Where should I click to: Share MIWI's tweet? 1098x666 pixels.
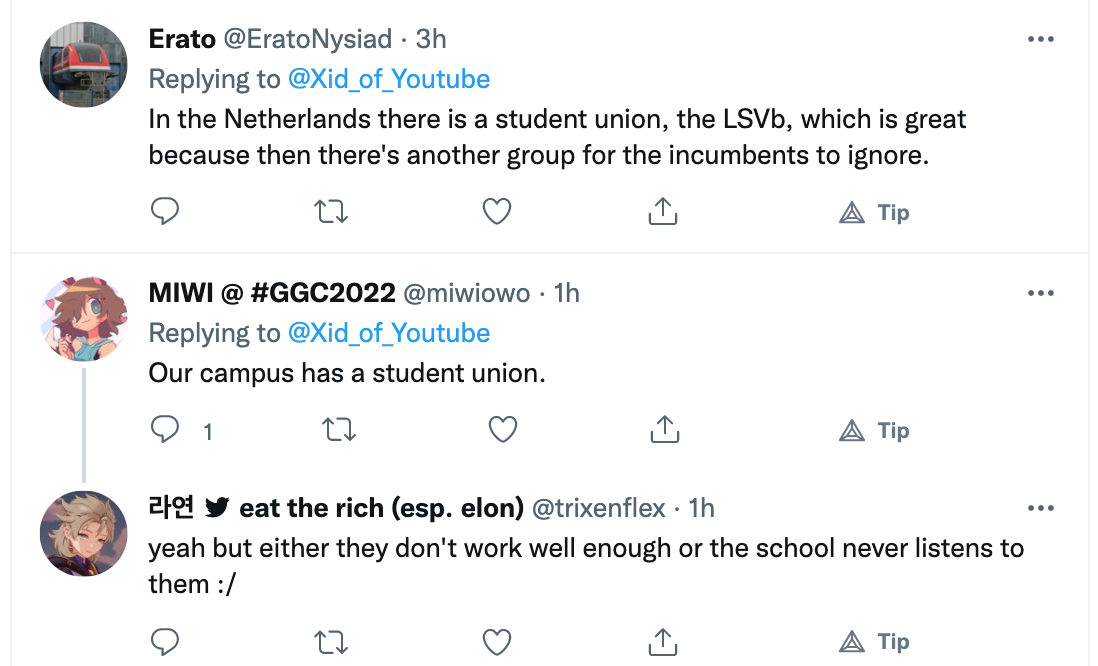(665, 429)
